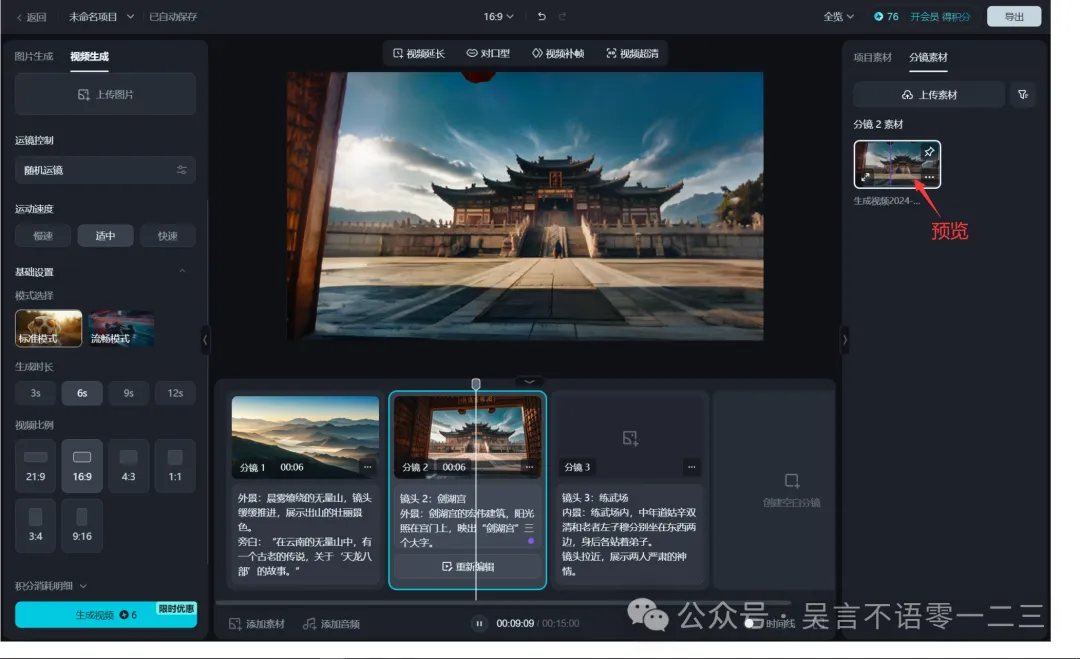Expand the 积分消耗明细 section

[51, 586]
